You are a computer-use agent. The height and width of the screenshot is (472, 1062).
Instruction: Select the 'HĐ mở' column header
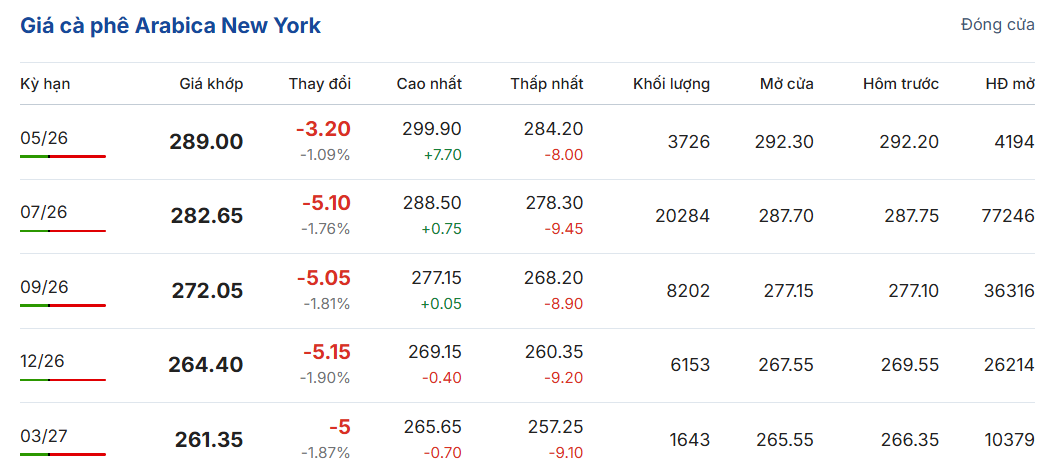pos(1009,84)
